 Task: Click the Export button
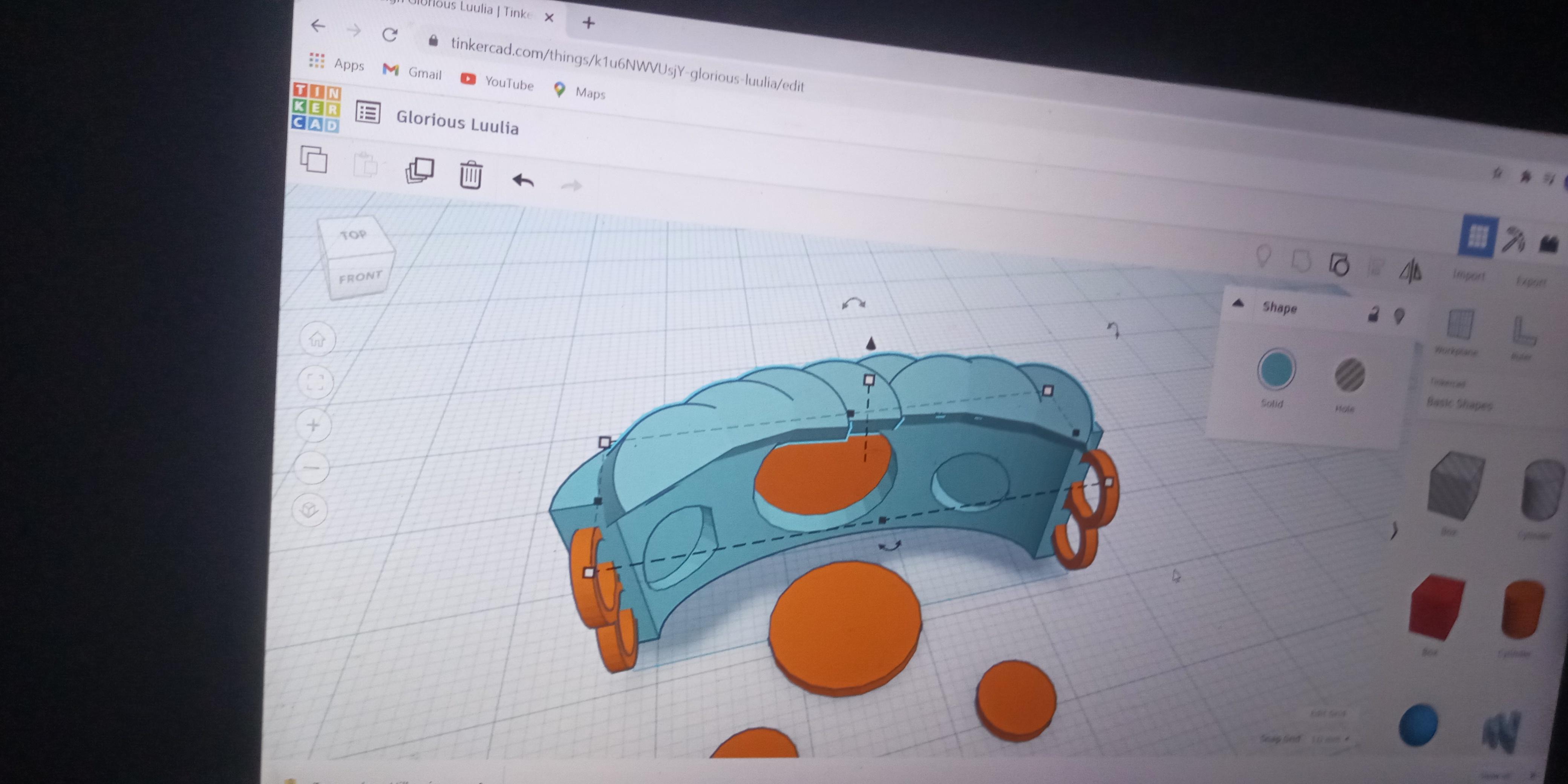click(x=1531, y=281)
